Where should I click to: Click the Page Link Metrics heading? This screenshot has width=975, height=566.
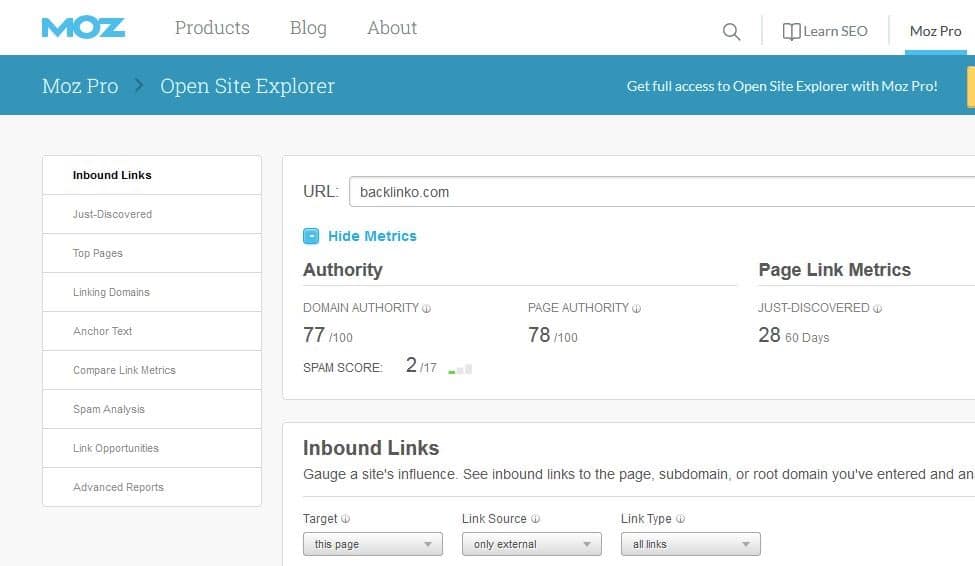tap(834, 270)
